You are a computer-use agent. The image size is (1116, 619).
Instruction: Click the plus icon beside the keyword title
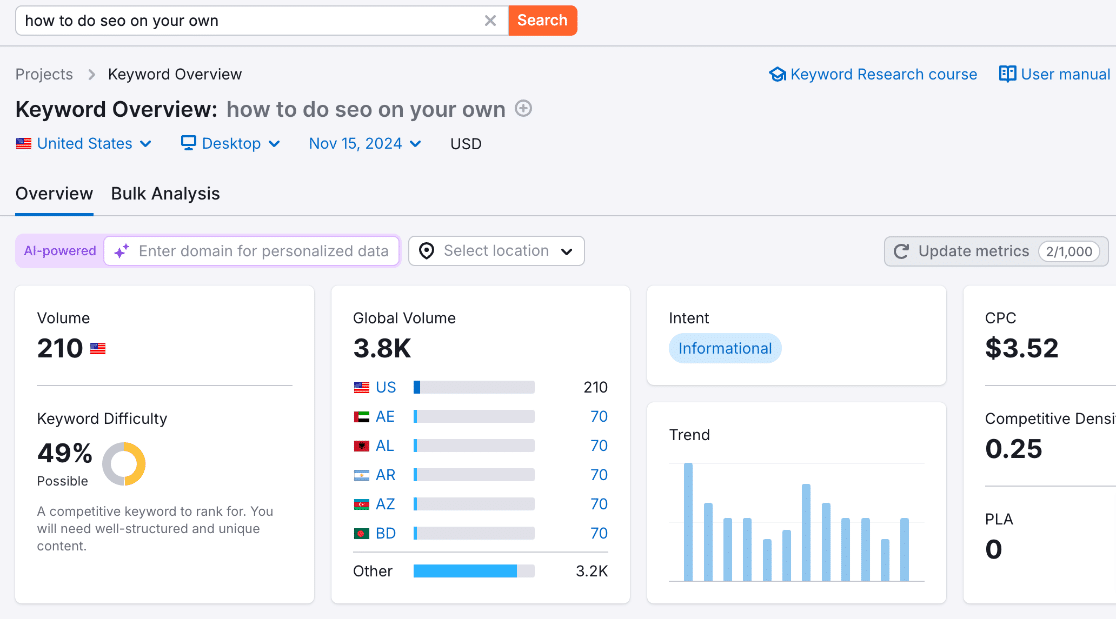523,109
